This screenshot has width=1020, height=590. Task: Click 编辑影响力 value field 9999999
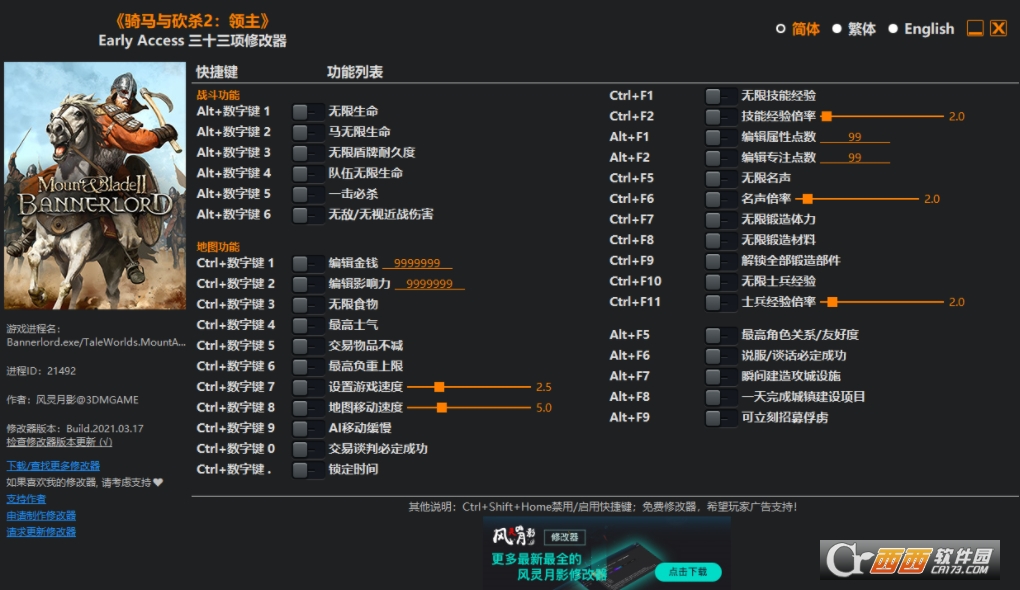[x=429, y=284]
